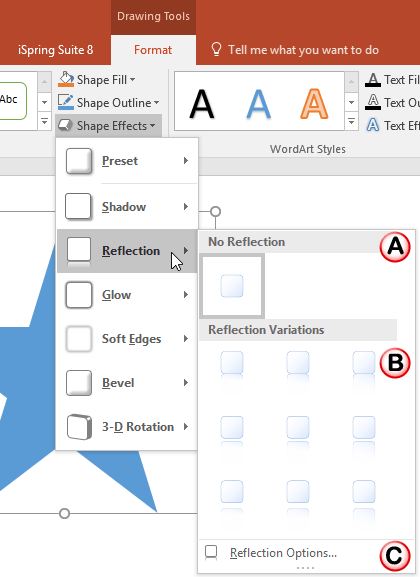The image size is (420, 577).
Task: Click the Drawing Tools contextual tab label
Action: (153, 16)
